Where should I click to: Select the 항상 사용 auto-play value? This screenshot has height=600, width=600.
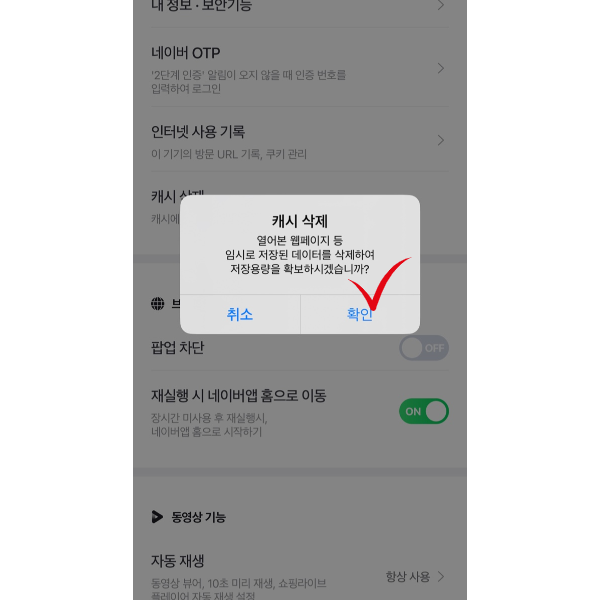[x=408, y=577]
